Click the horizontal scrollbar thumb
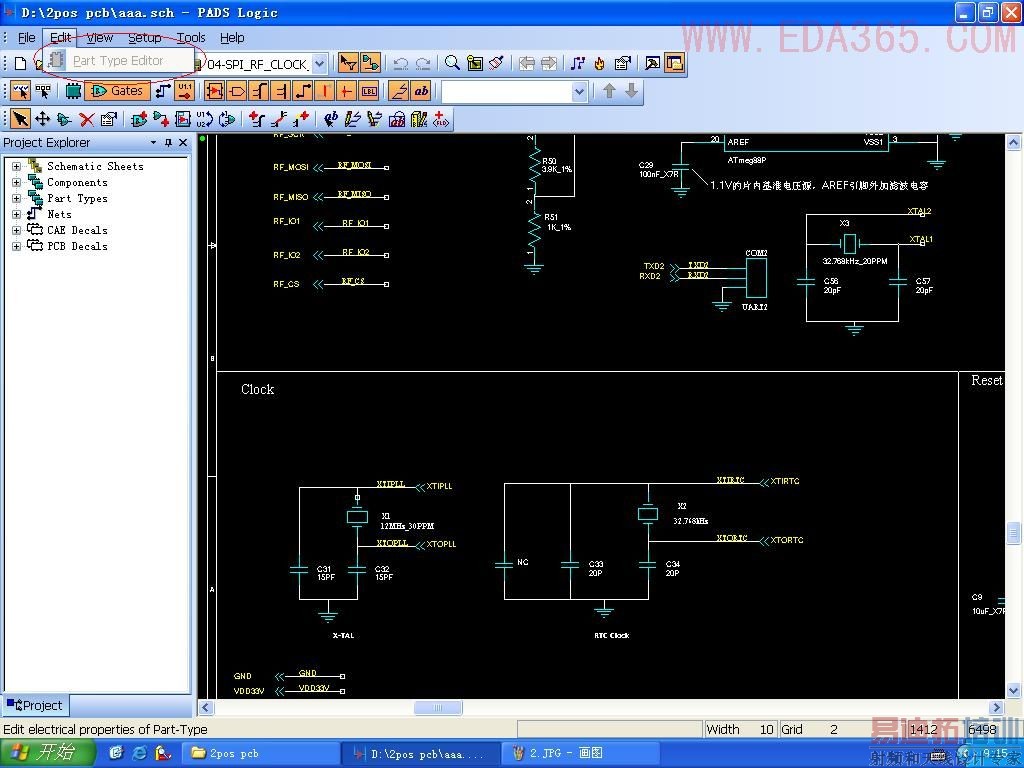This screenshot has height=768, width=1024. tap(438, 708)
